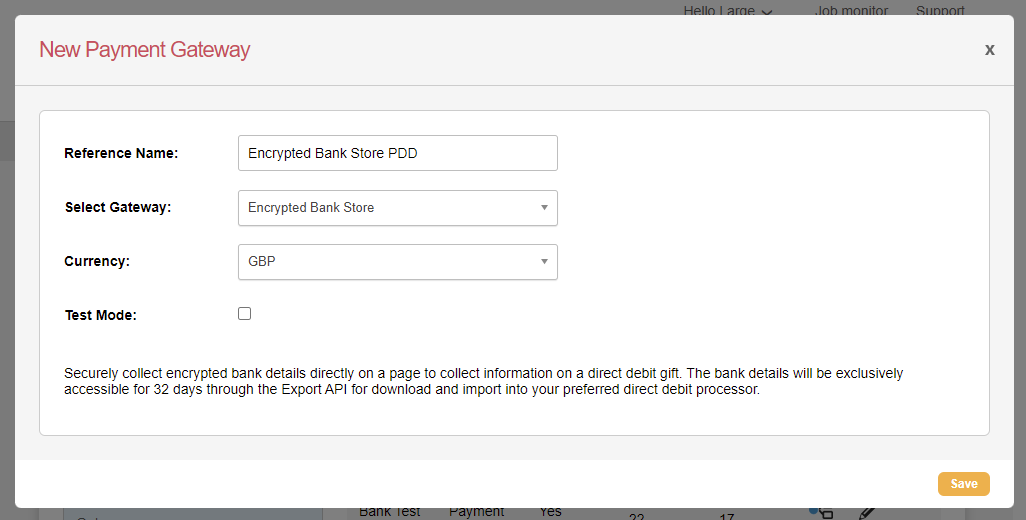This screenshot has width=1026, height=520.
Task: Click the New Payment Gateway title
Action: pyautogui.click(x=144, y=50)
